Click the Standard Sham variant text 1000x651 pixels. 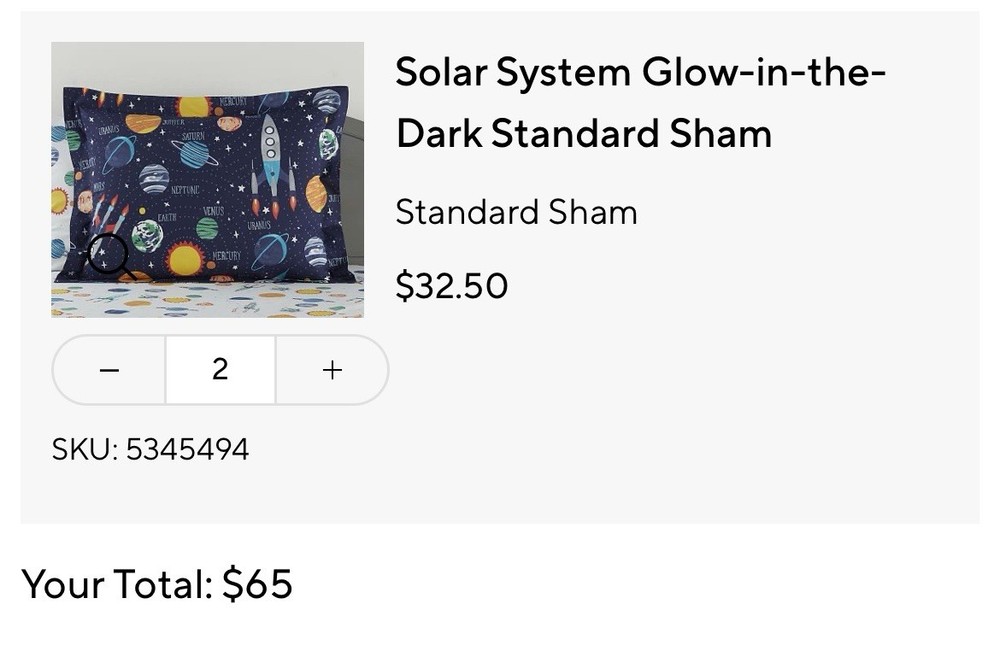pos(516,212)
